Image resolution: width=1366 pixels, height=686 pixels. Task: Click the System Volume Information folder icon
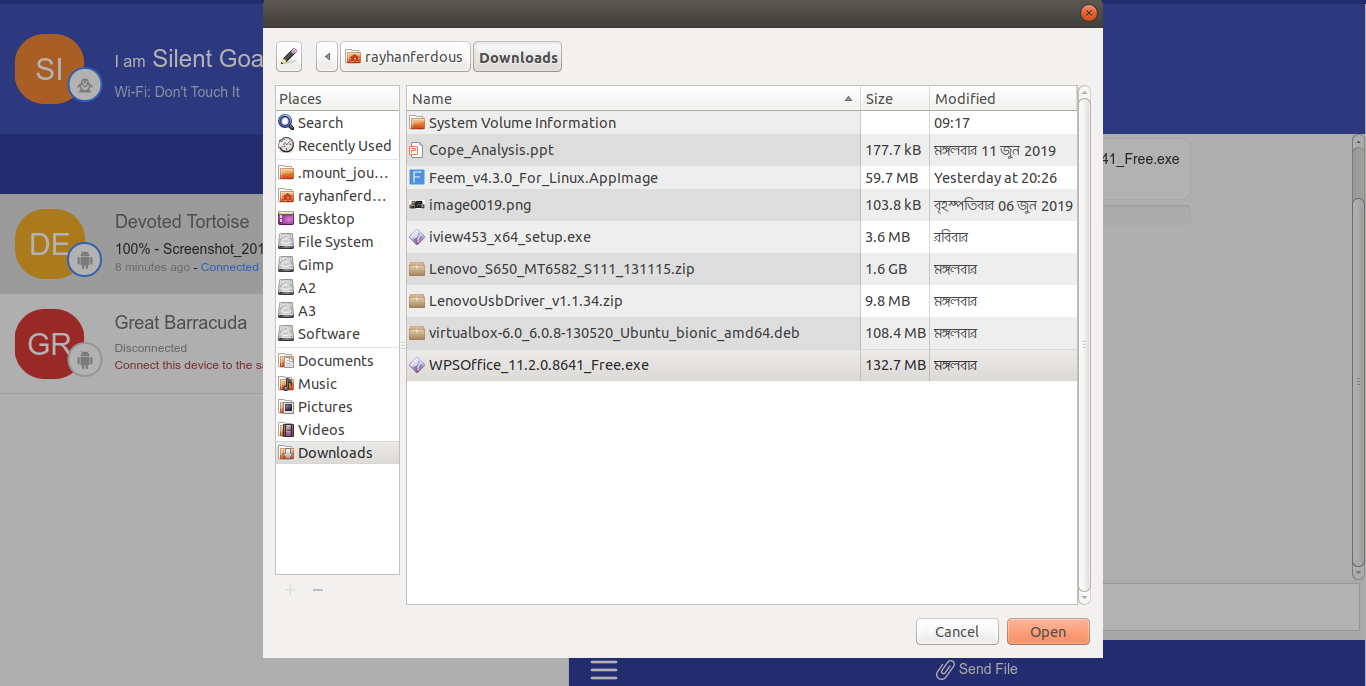click(418, 123)
